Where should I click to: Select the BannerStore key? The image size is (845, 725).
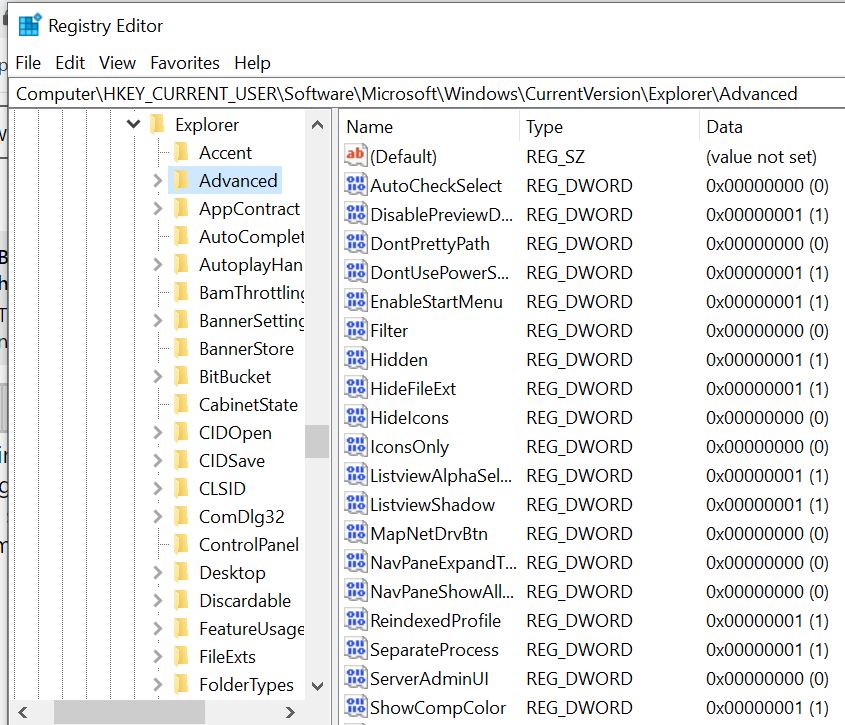coord(246,349)
